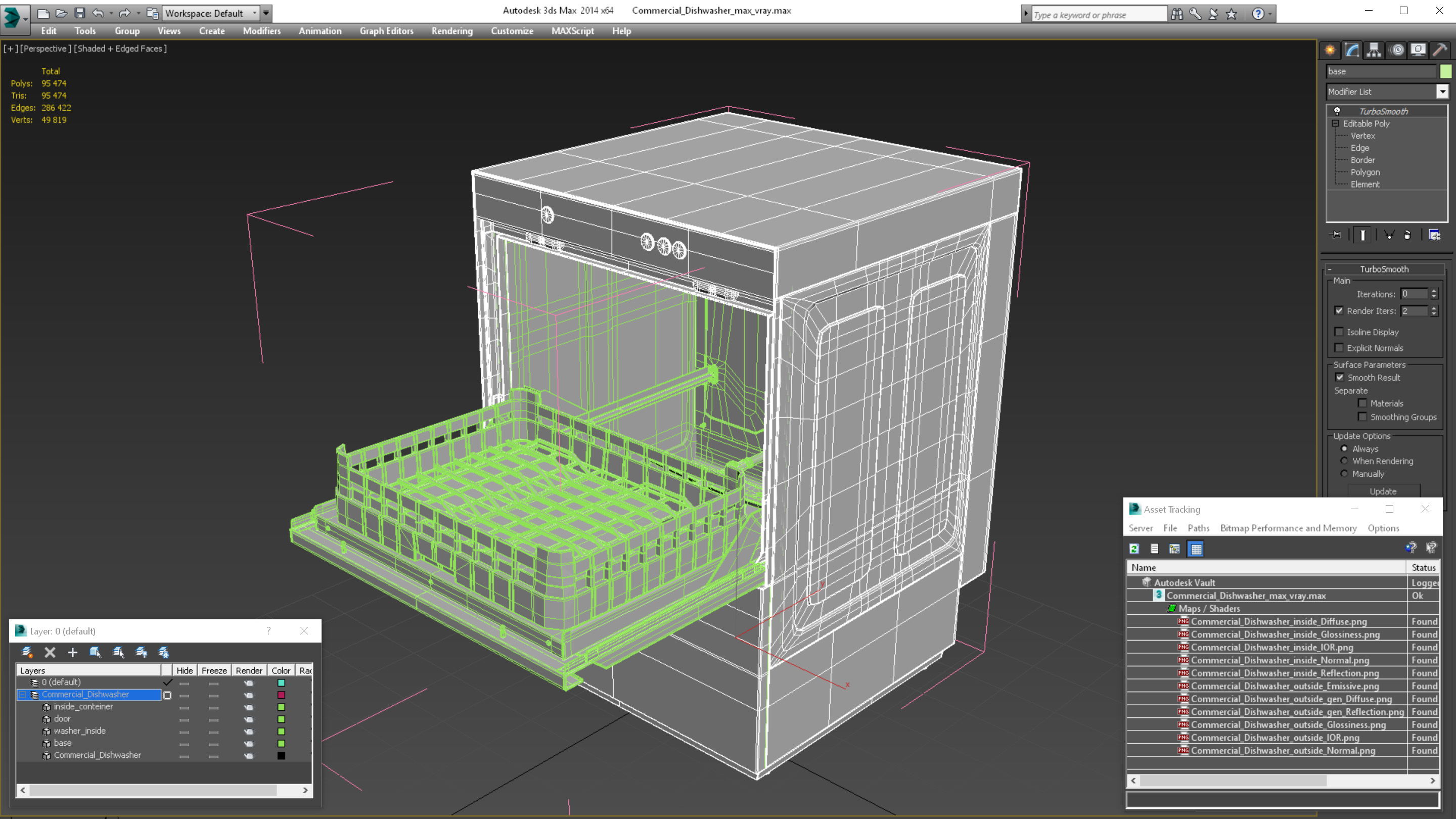Make modifier unique in stack
The image size is (1456, 819).
1389,235
